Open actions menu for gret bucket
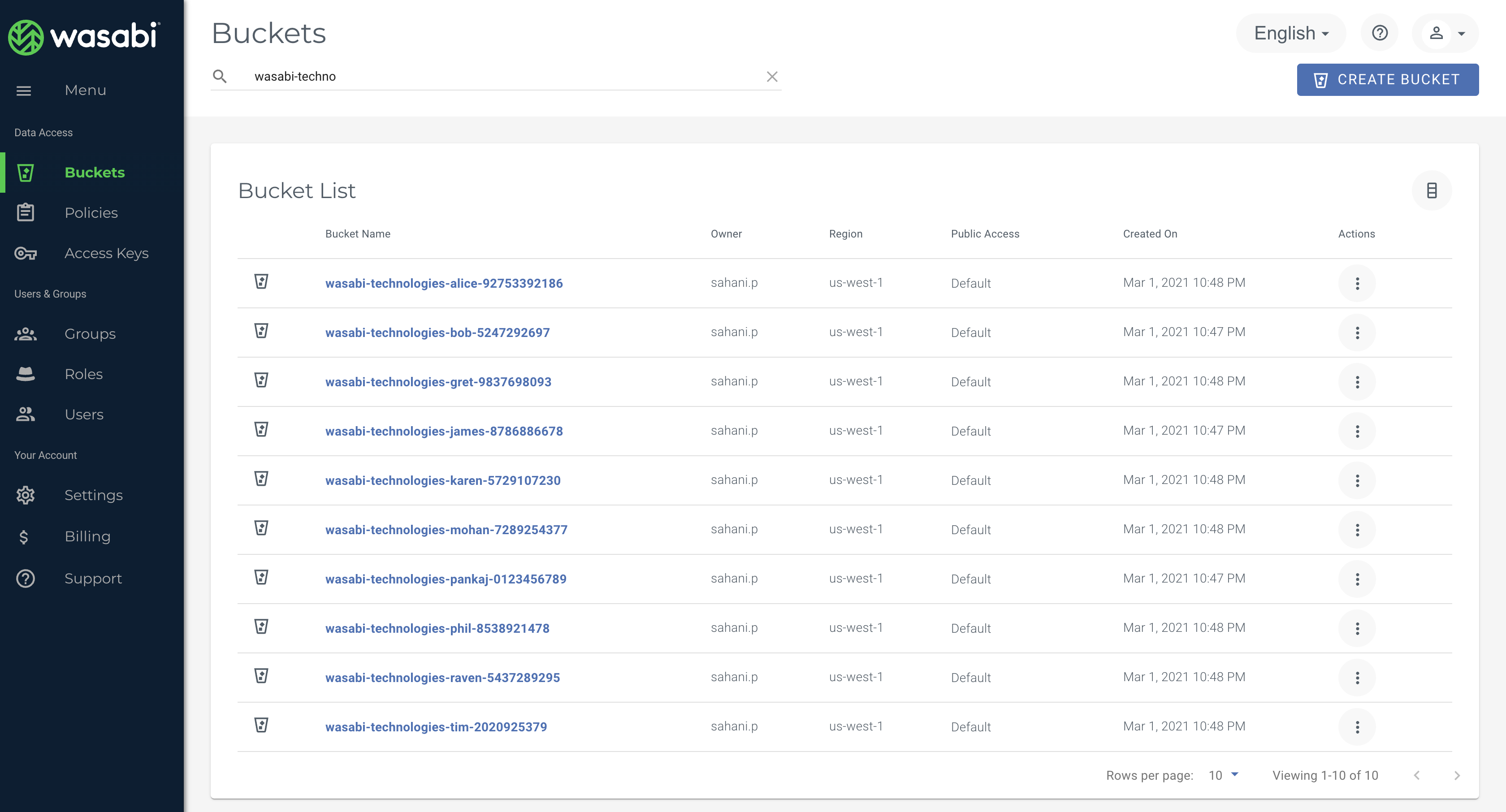 [1357, 382]
